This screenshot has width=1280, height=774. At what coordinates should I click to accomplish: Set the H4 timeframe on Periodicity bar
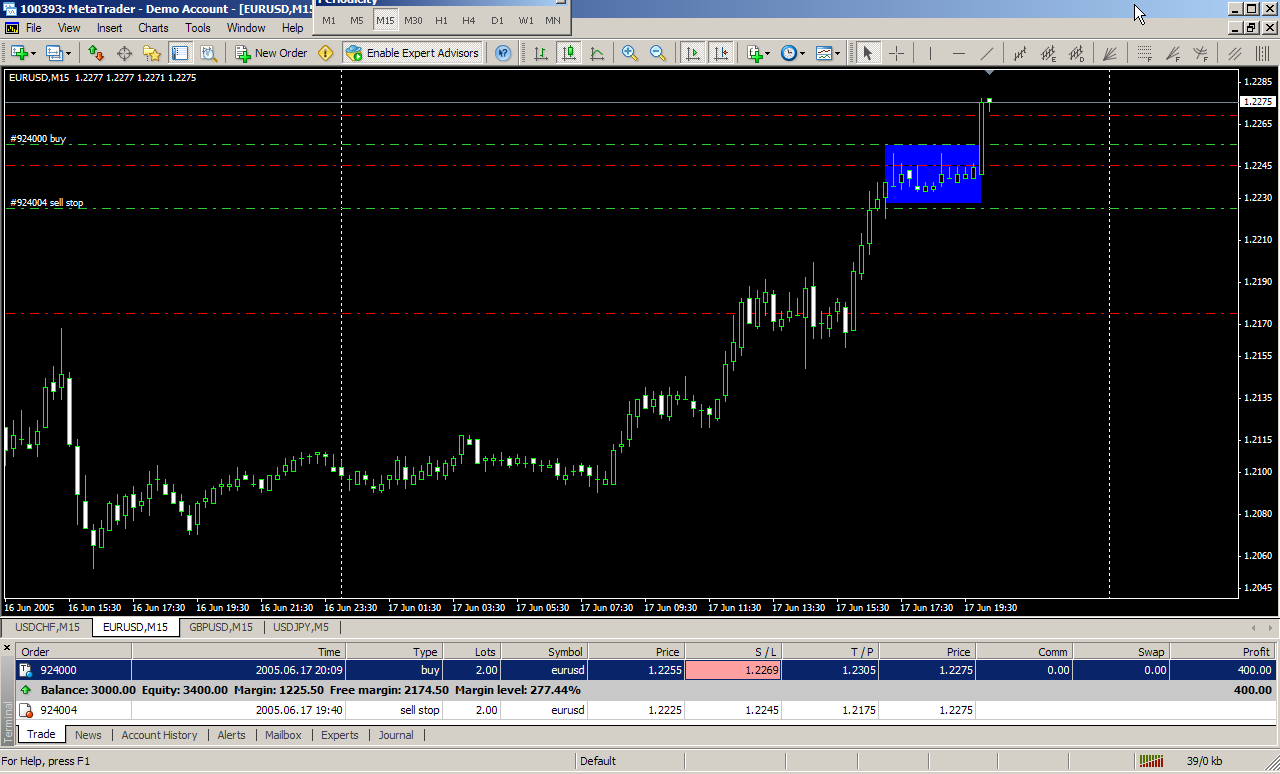[x=469, y=20]
